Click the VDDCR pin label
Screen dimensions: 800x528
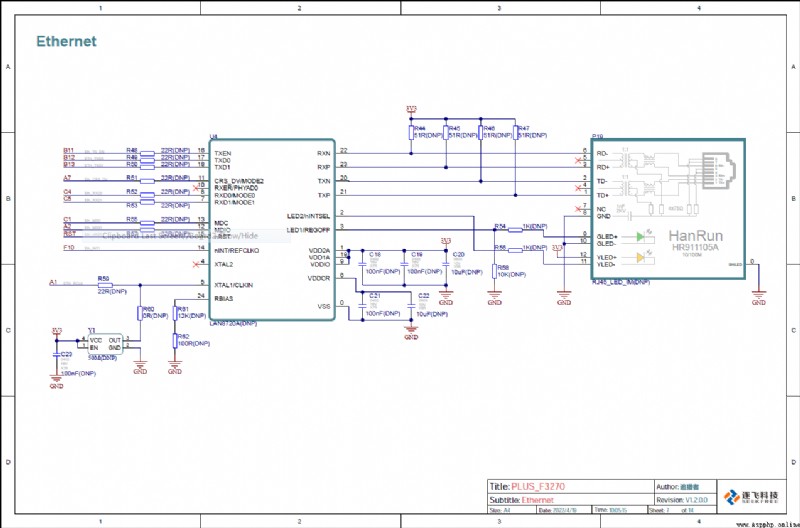(x=319, y=278)
